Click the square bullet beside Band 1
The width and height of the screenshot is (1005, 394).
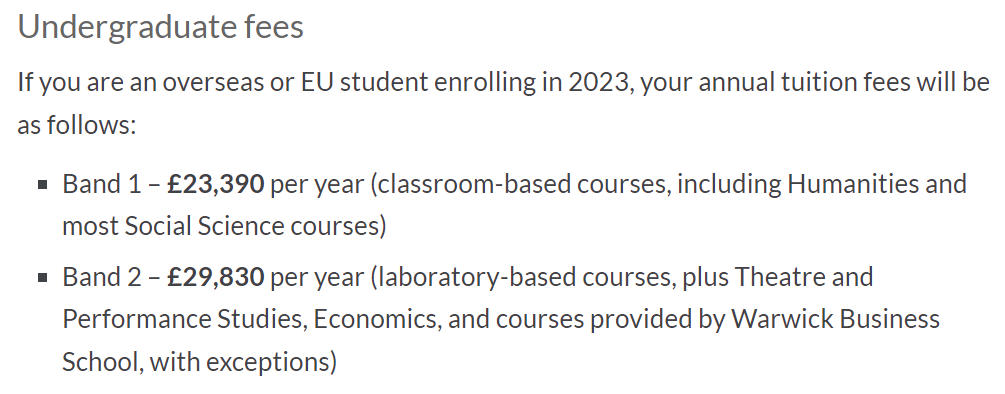pyautogui.click(x=43, y=185)
